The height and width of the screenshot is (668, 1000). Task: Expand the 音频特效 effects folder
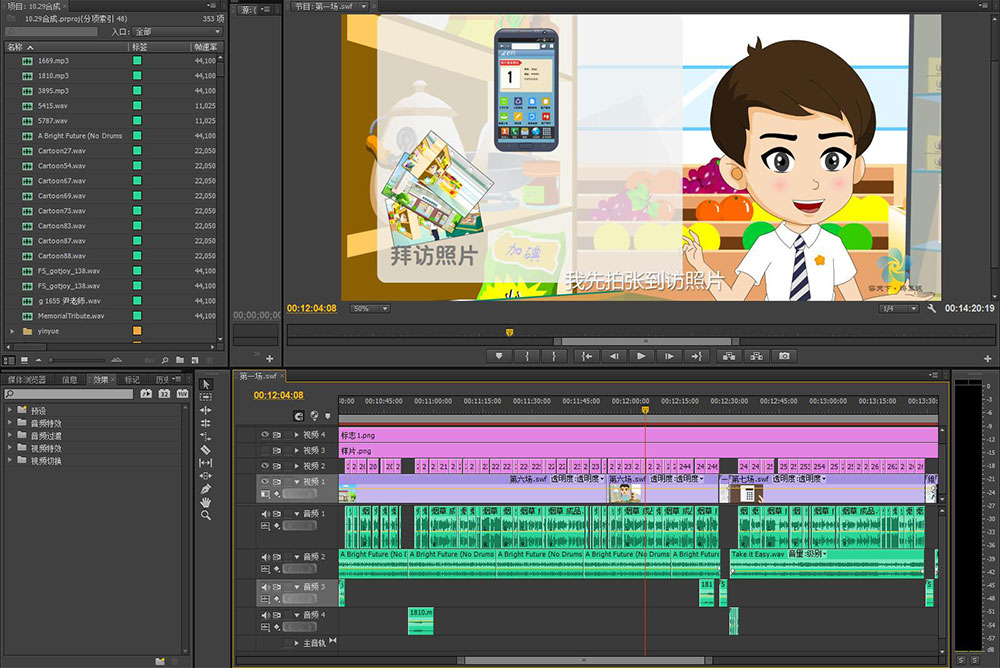coord(10,423)
